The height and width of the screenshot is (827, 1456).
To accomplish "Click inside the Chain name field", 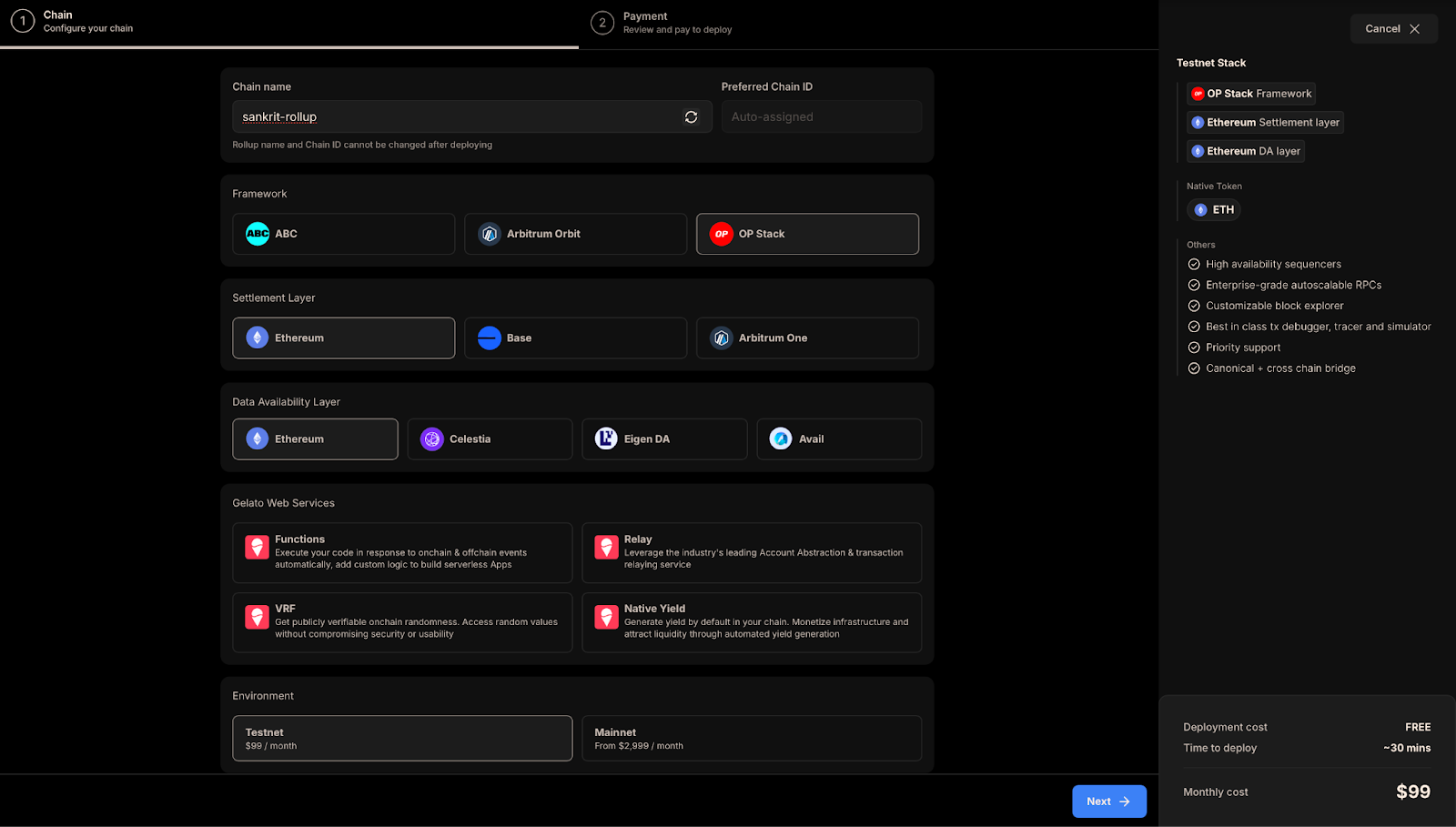I will coord(455,116).
